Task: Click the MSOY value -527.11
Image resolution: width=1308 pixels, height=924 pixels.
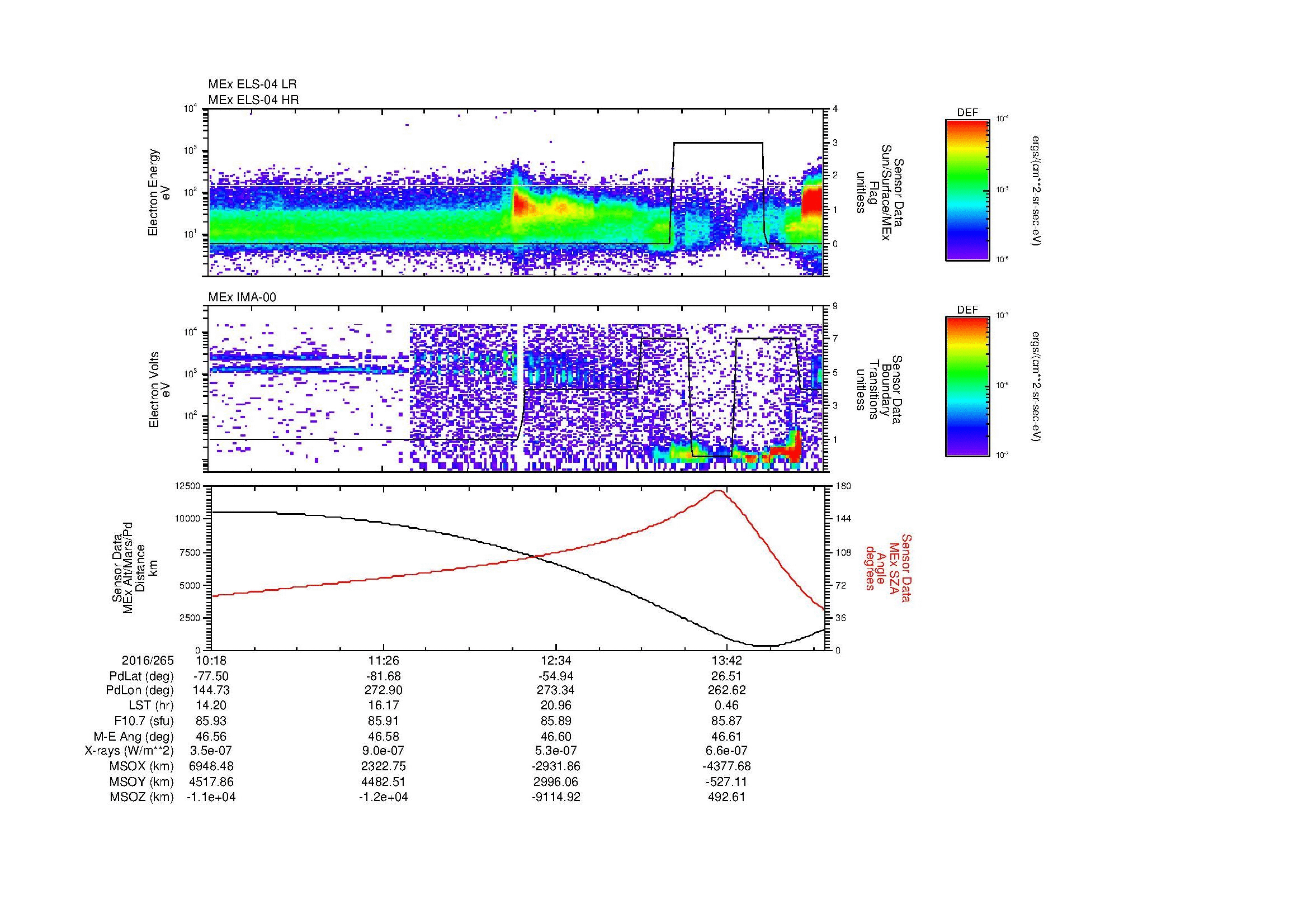Action: (x=726, y=782)
